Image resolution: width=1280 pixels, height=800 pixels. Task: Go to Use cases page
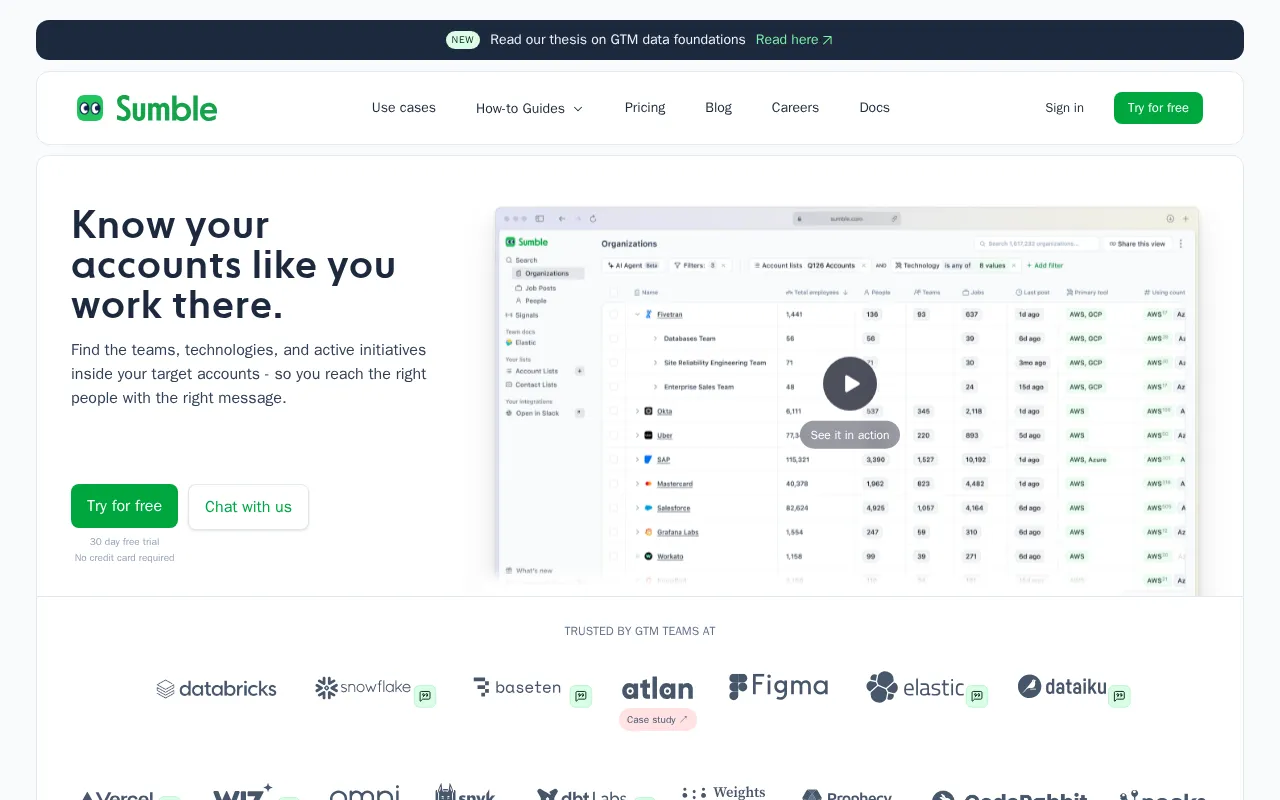(x=404, y=108)
